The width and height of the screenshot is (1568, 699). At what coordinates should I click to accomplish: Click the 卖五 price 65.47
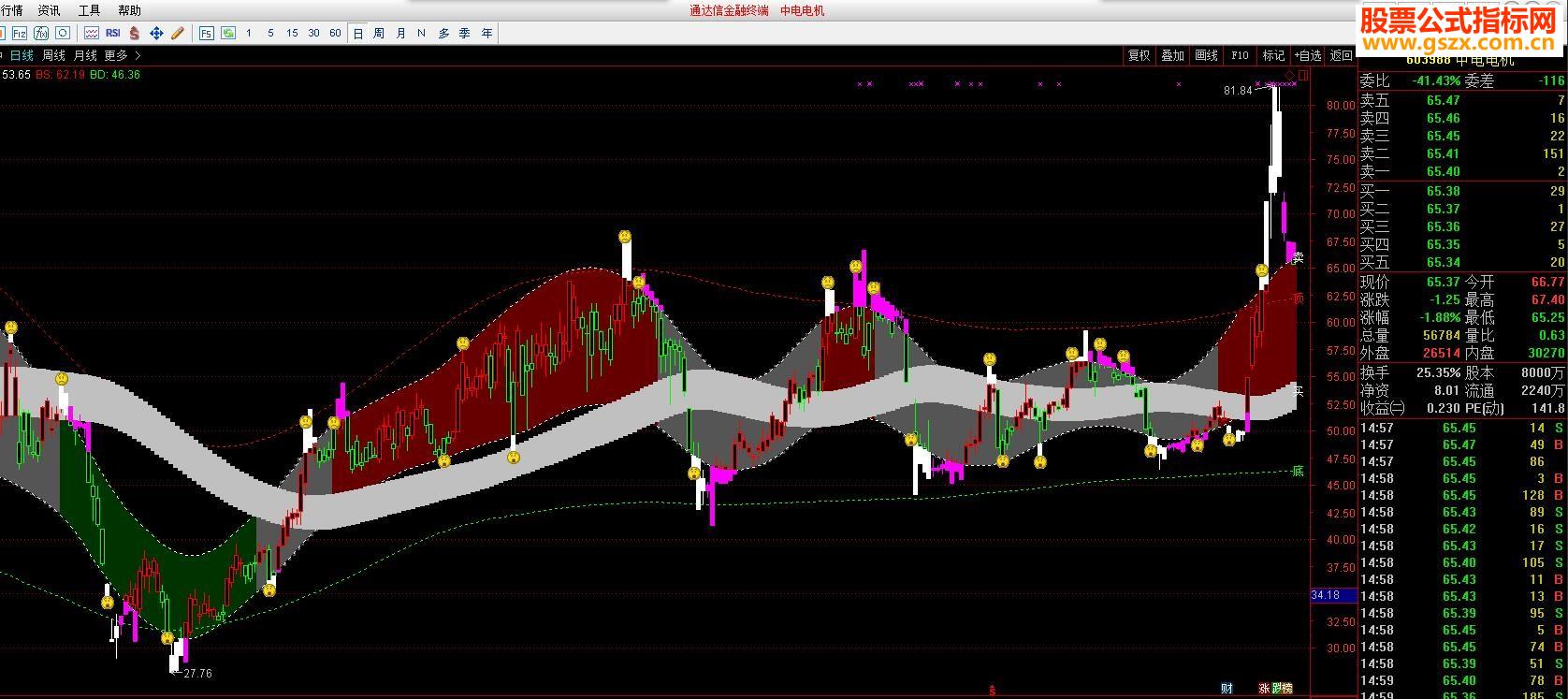[1444, 100]
